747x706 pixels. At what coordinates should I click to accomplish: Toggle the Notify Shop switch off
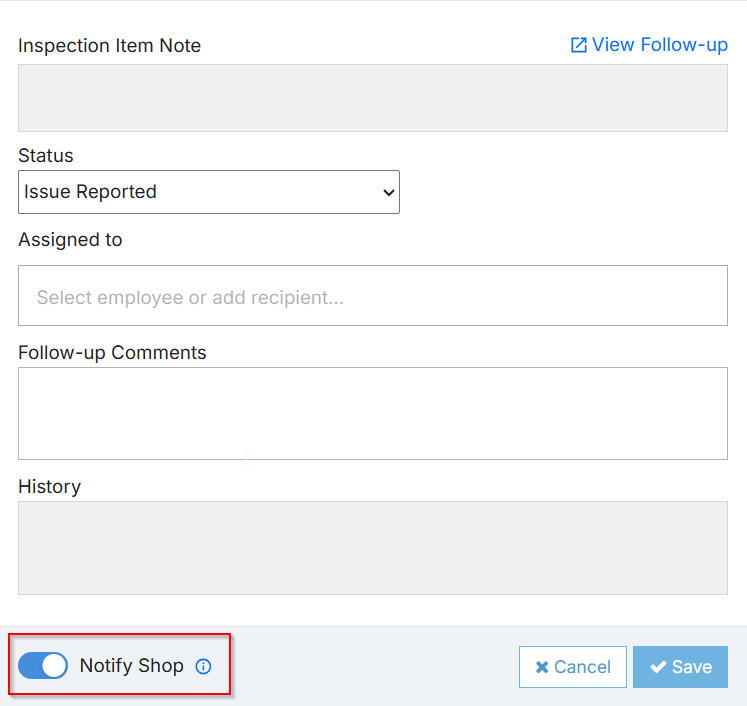[43, 666]
